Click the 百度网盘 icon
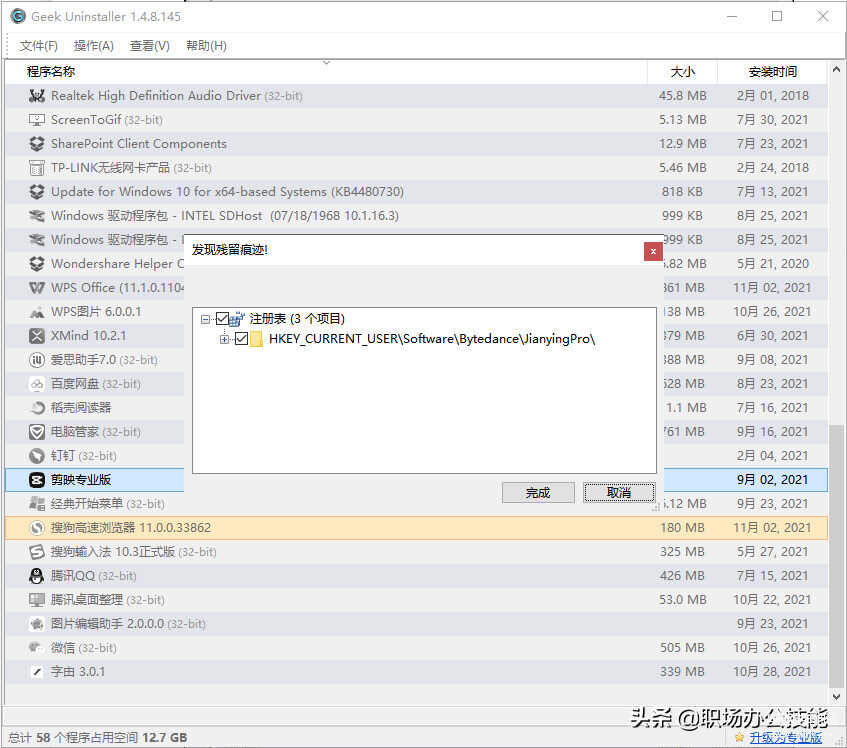This screenshot has height=748, width=847. coord(37,384)
